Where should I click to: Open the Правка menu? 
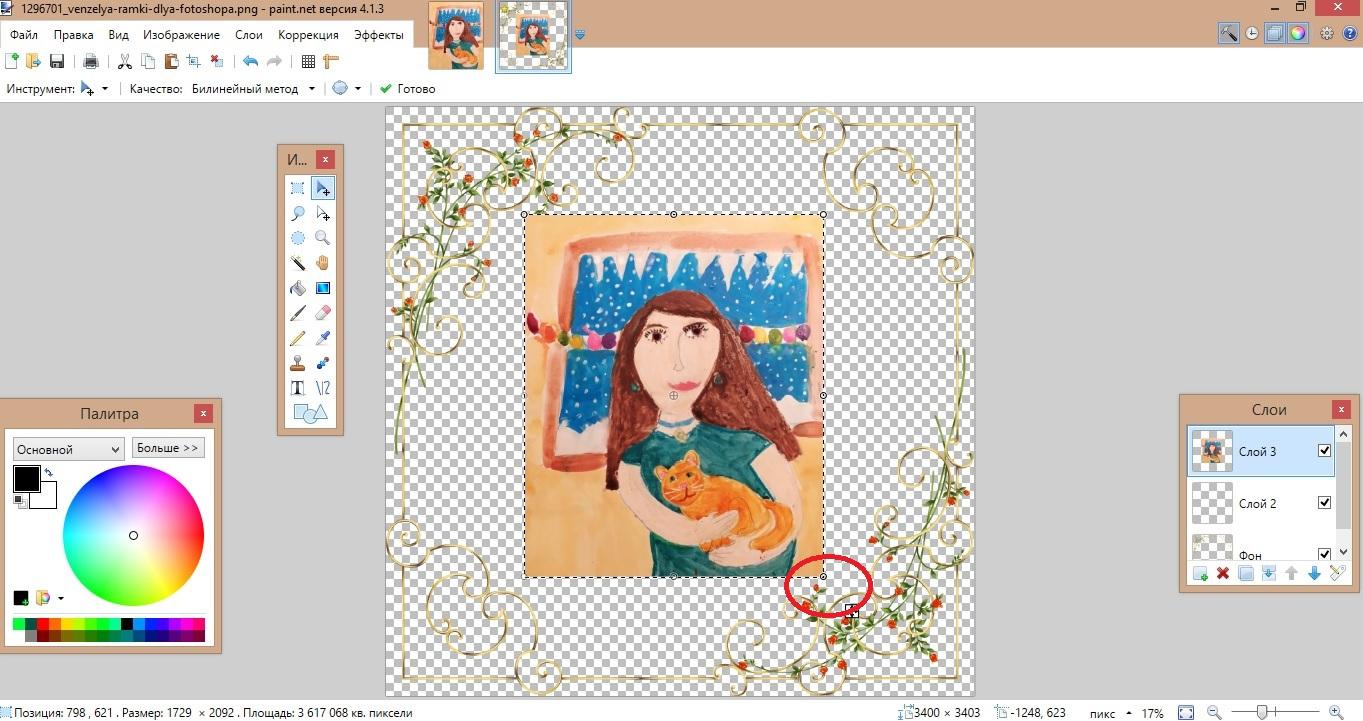click(x=74, y=35)
